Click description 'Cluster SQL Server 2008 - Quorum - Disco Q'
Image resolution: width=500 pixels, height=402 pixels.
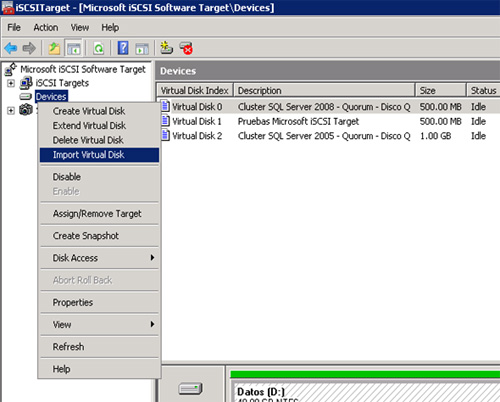pos(324,107)
